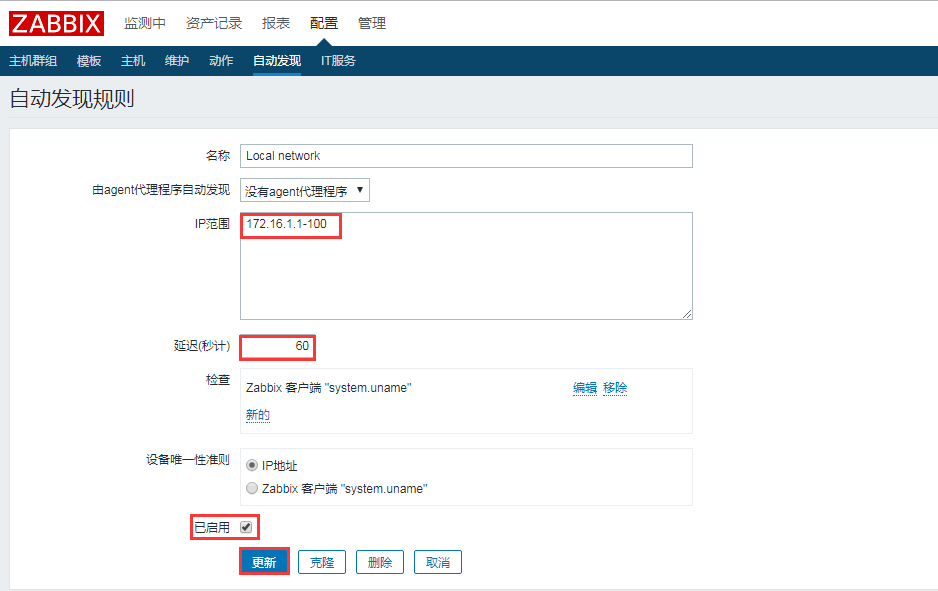This screenshot has width=938, height=591.
Task: Go to IT服务 submenu
Action: coord(338,60)
